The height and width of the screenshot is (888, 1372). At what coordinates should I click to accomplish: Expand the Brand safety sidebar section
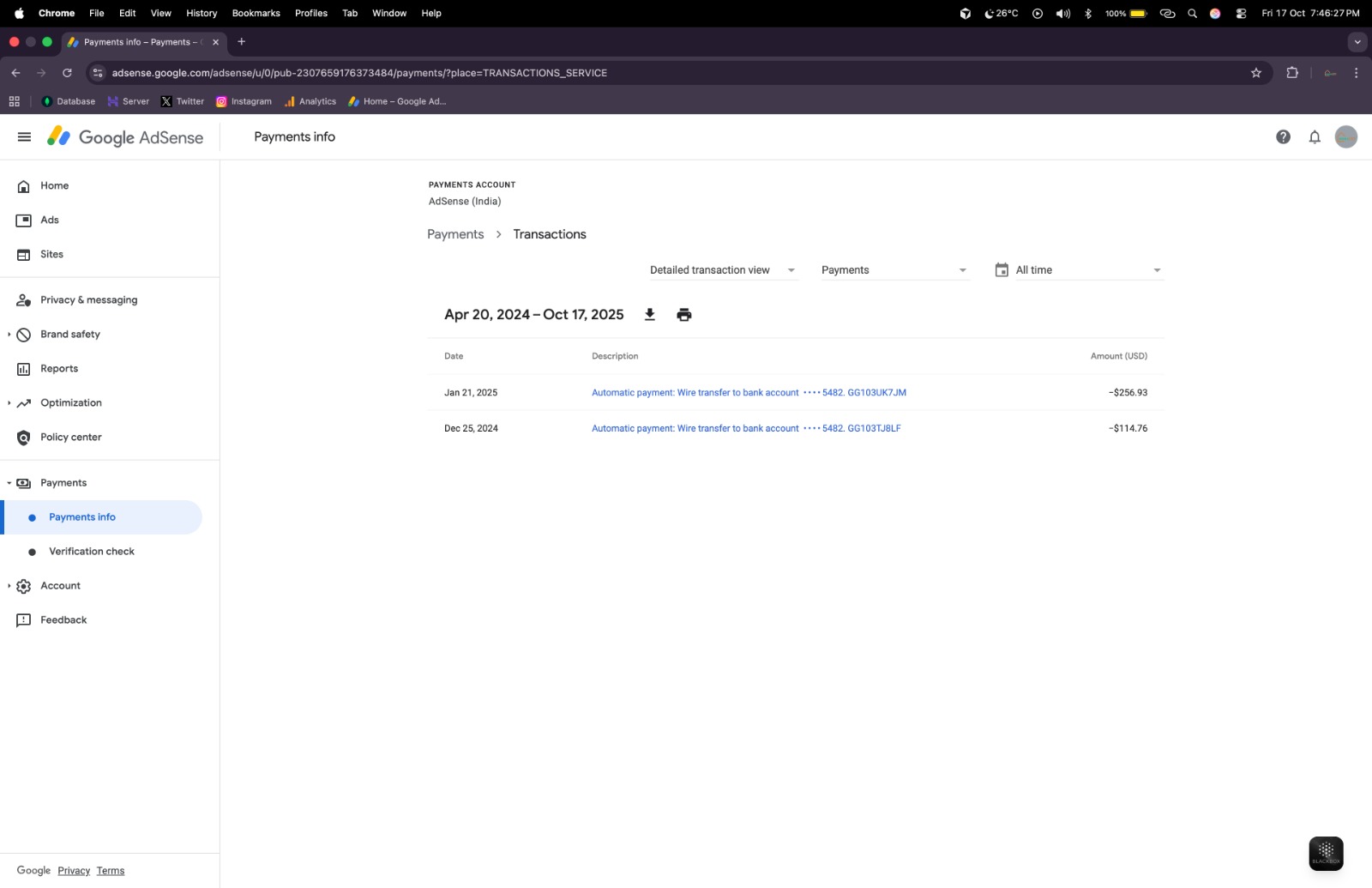click(9, 335)
